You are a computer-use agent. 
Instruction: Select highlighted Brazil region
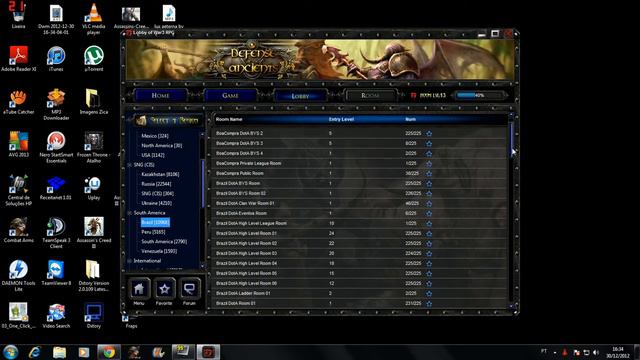pyautogui.click(x=155, y=222)
